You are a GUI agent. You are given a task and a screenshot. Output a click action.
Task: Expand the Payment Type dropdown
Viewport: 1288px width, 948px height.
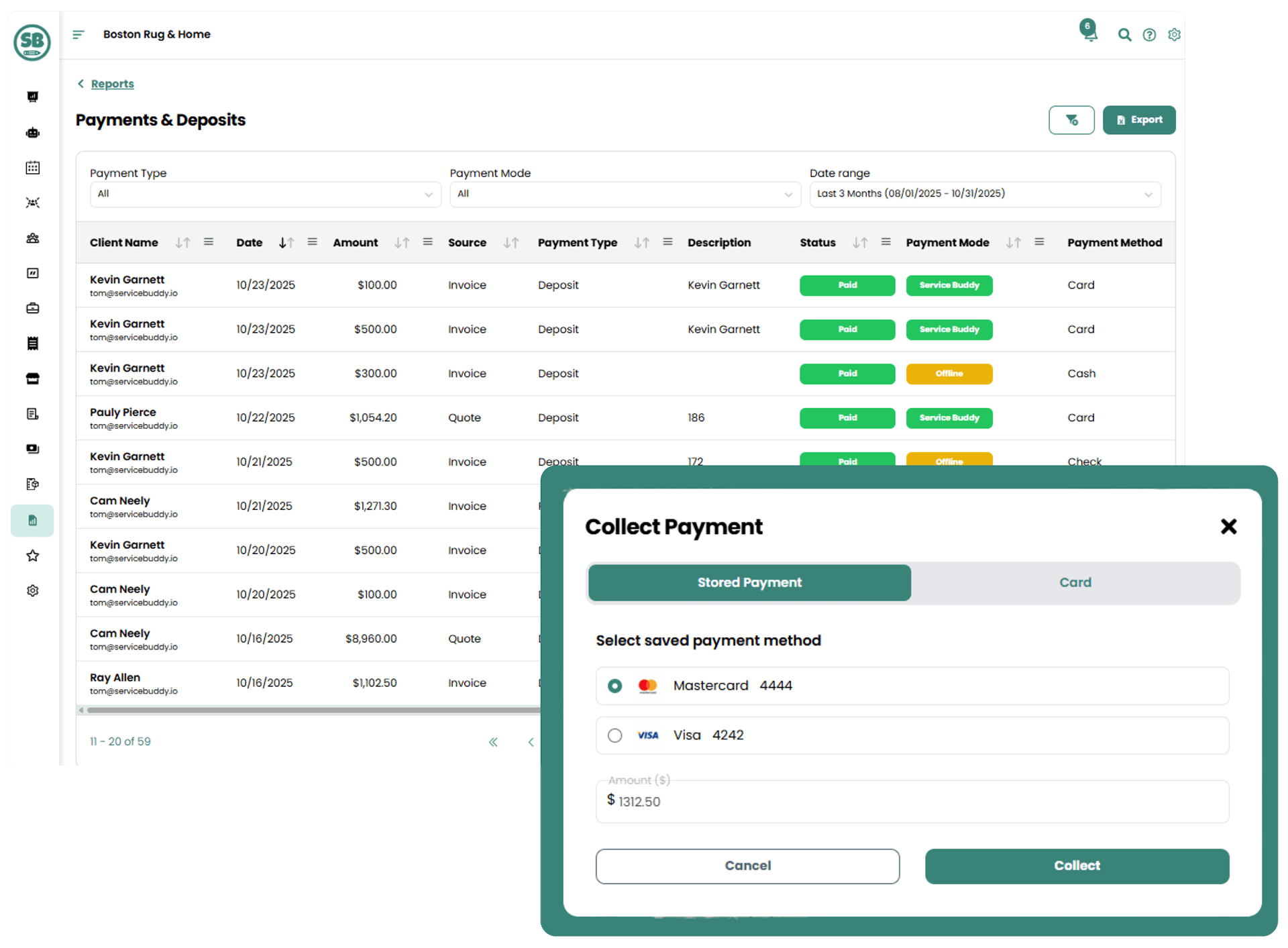tap(265, 194)
